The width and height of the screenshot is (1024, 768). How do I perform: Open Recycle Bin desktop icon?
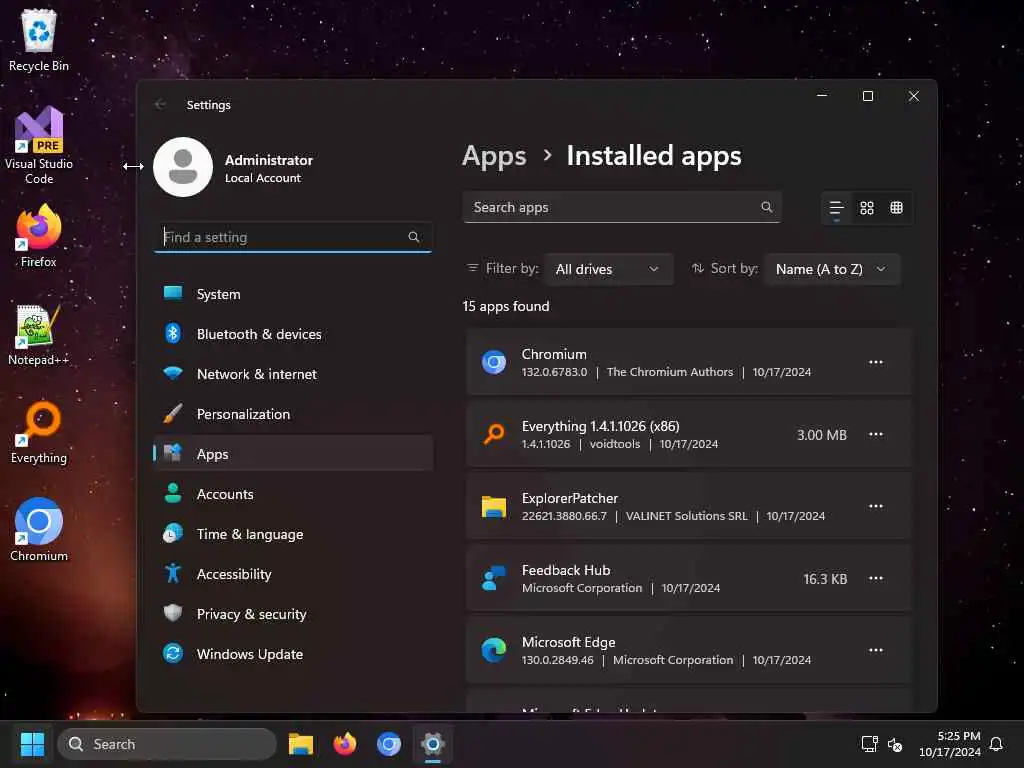click(39, 40)
